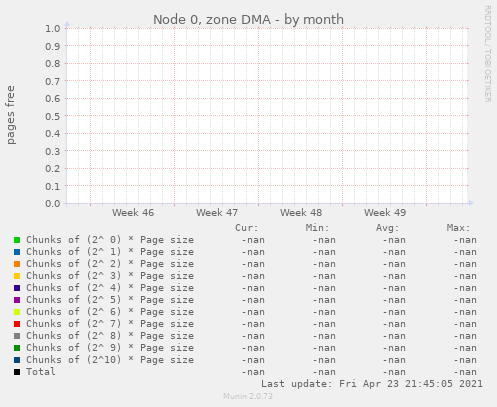The image size is (497, 407).
Task: Click the 1.0 y-axis tick label
Action: pyautogui.click(x=53, y=29)
